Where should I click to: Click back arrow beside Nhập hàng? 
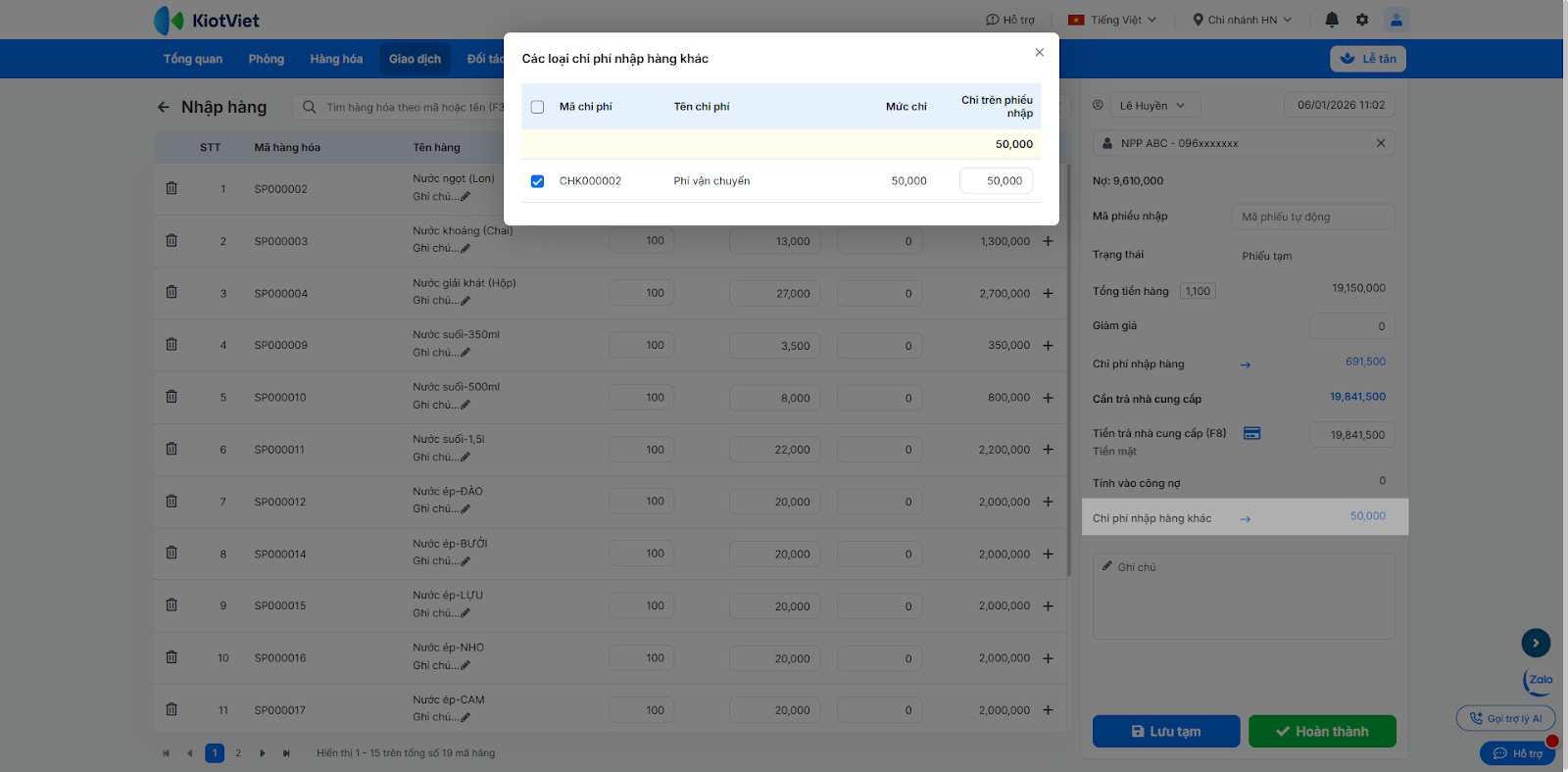(164, 107)
